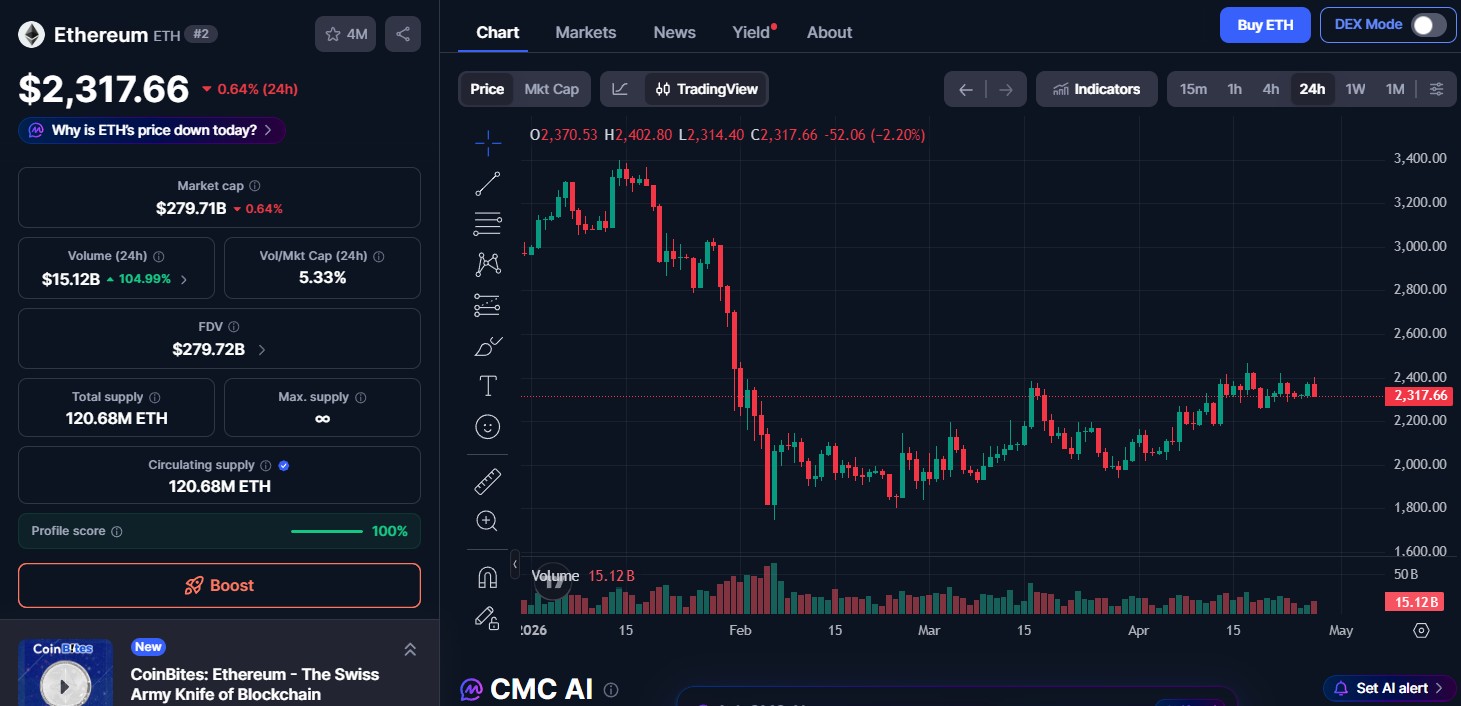The width and height of the screenshot is (1461, 706).
Task: Select the Measure ruler tool
Action: tap(487, 480)
